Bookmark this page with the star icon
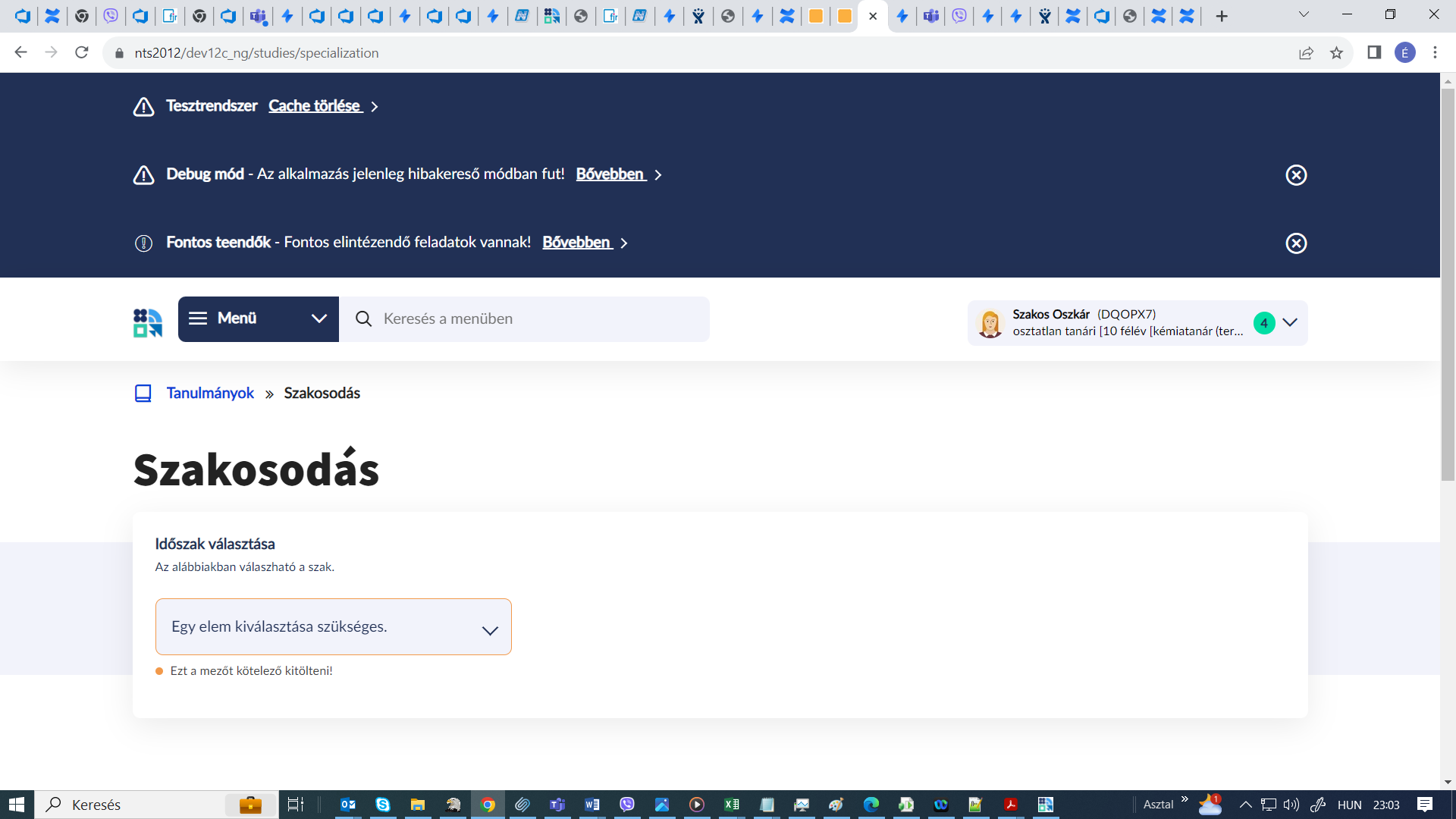The width and height of the screenshot is (1456, 819). pyautogui.click(x=1336, y=53)
